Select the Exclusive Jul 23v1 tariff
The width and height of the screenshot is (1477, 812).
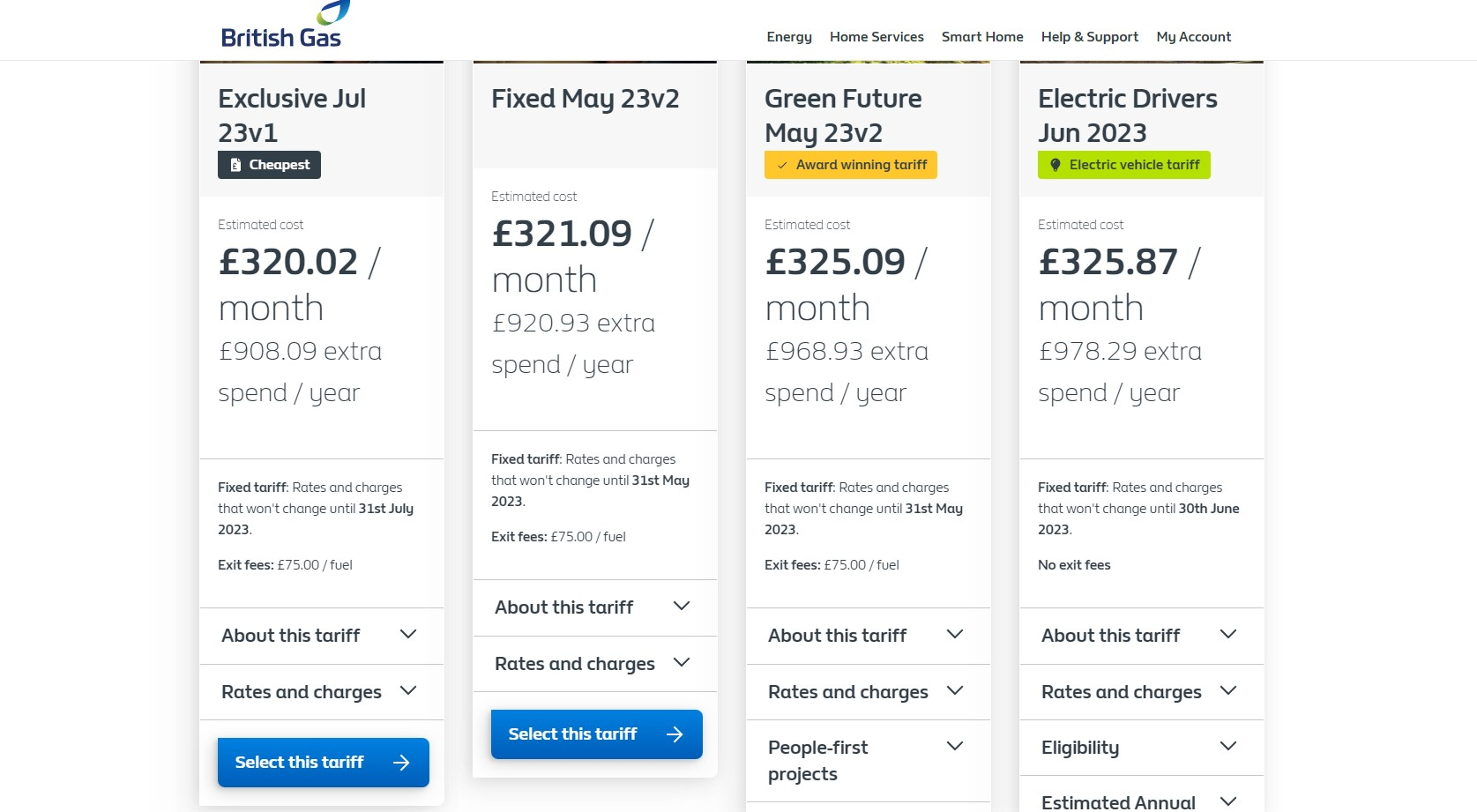(x=300, y=763)
